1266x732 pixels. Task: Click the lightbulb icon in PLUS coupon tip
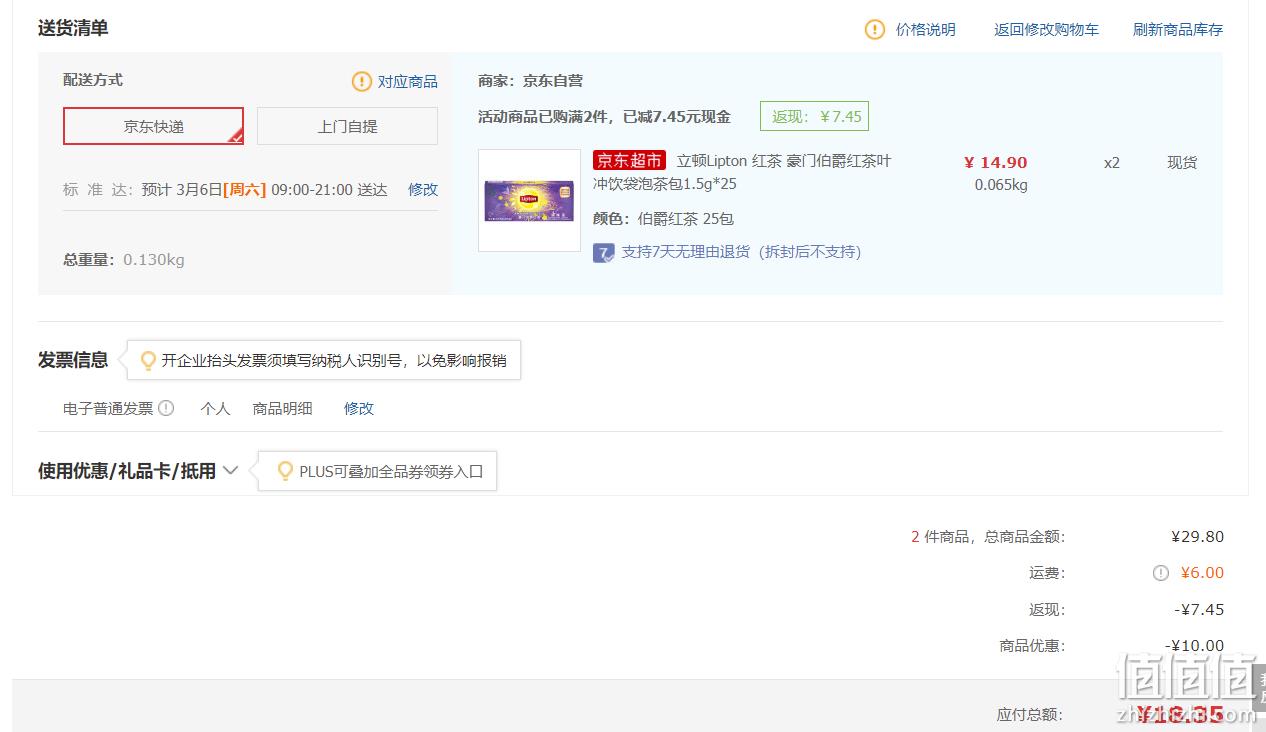285,471
